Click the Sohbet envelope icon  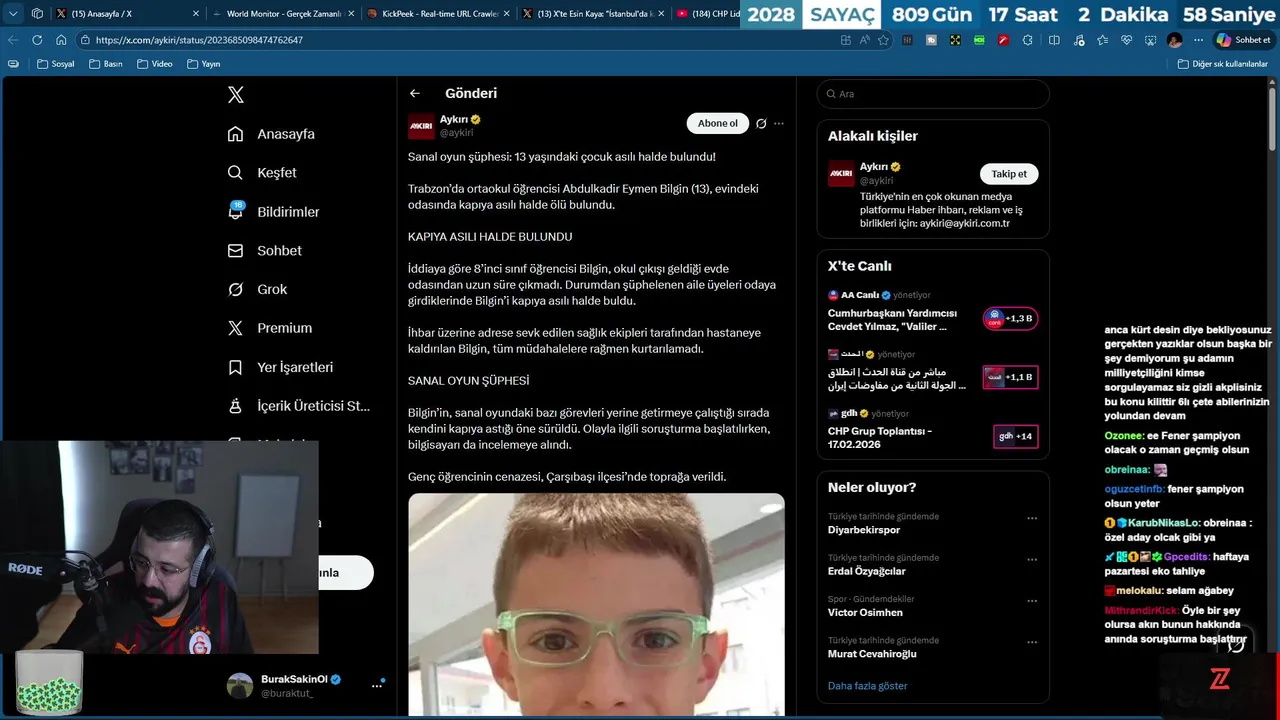235,251
